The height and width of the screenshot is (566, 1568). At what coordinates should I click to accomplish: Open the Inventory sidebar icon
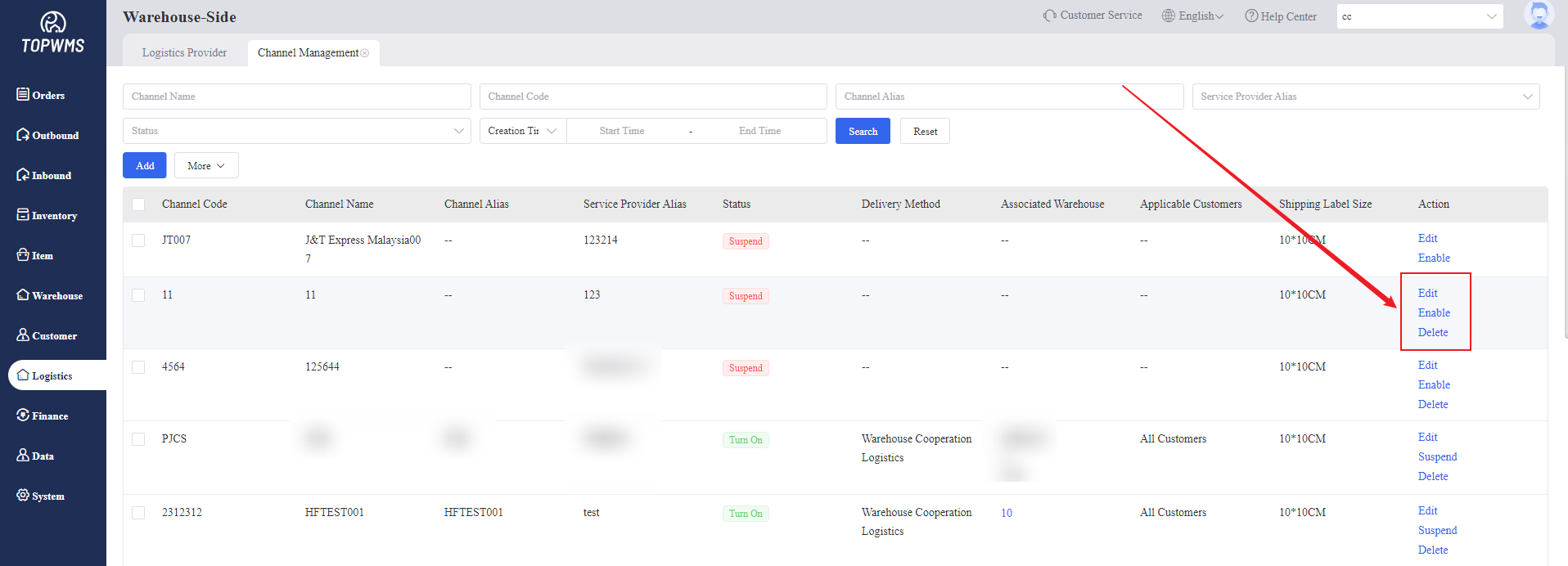tap(23, 215)
